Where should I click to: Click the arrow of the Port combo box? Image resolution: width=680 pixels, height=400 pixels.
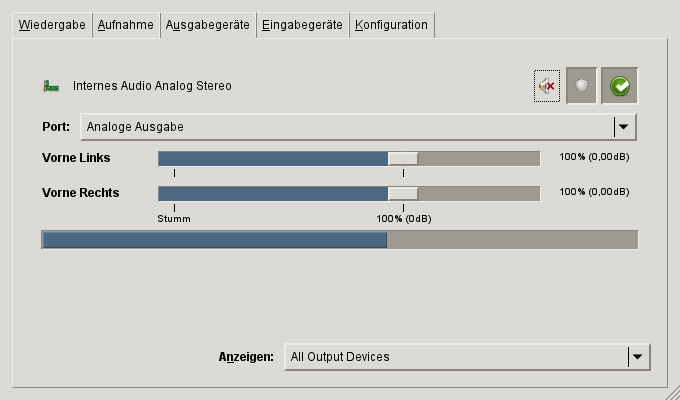click(624, 127)
